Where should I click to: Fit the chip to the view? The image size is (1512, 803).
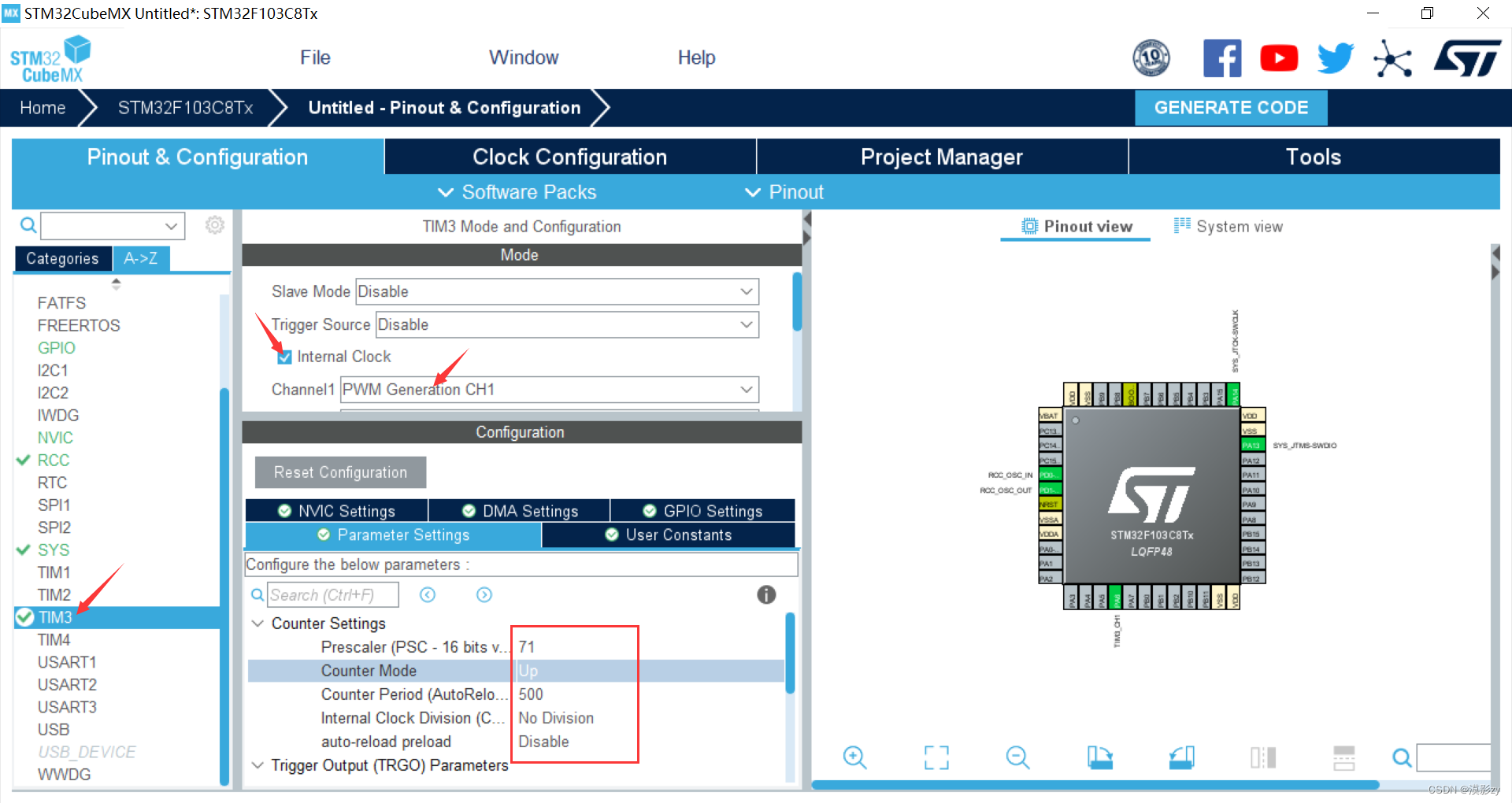(x=936, y=757)
